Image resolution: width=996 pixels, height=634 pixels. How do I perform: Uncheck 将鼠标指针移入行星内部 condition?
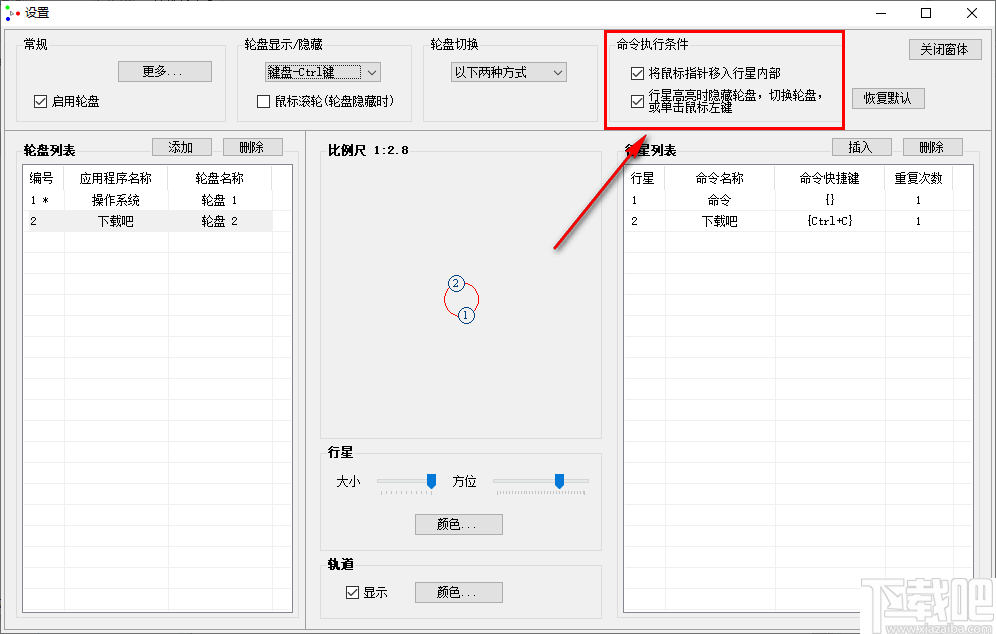tap(636, 71)
